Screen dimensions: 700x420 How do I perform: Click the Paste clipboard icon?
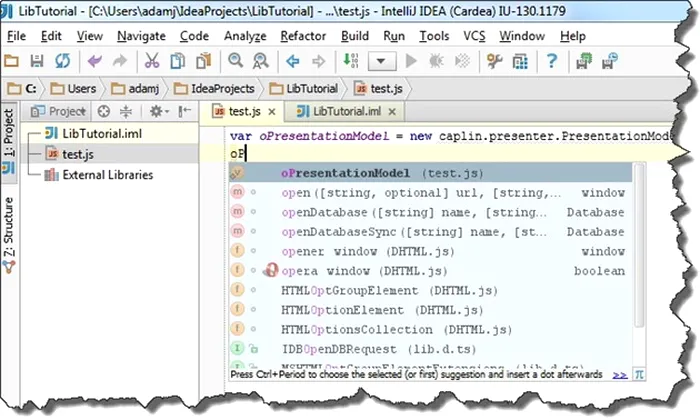pos(204,60)
